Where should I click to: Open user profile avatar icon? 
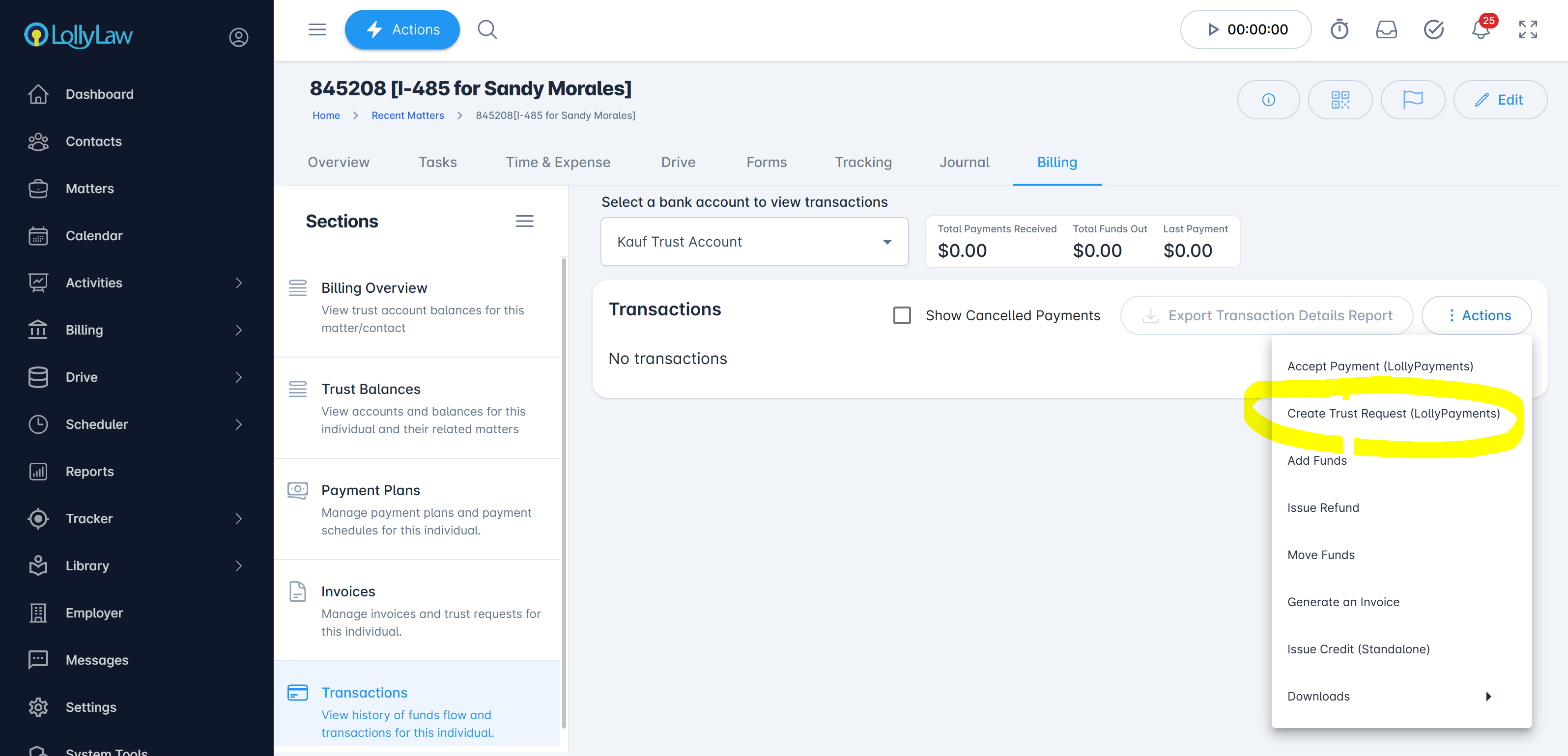click(238, 37)
